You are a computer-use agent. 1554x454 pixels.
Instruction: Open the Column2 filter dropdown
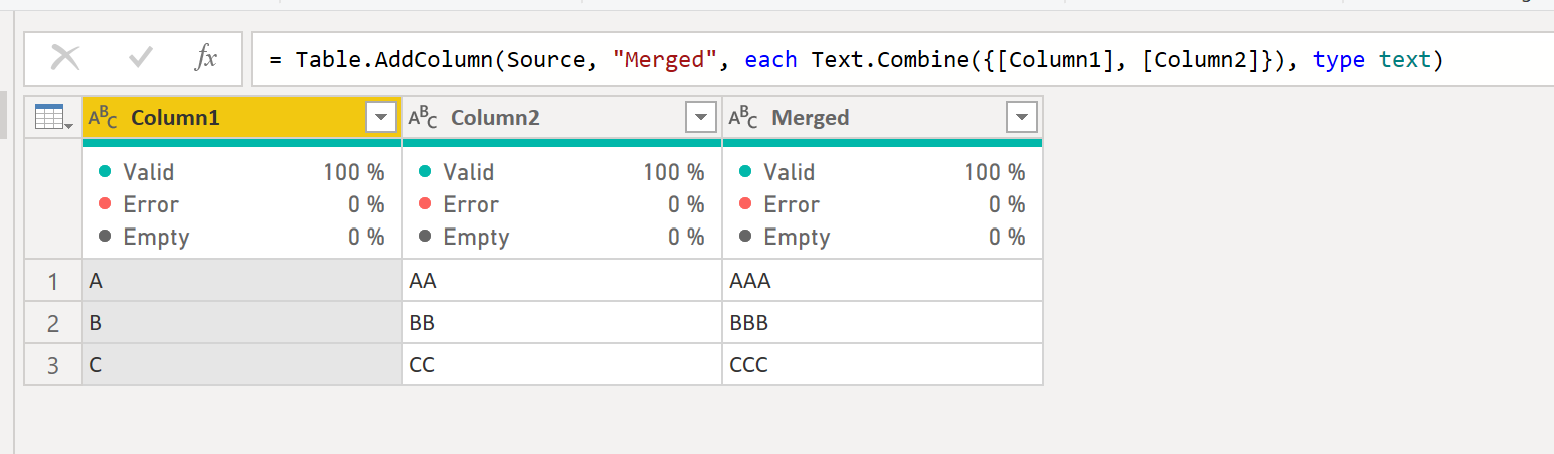click(x=701, y=118)
